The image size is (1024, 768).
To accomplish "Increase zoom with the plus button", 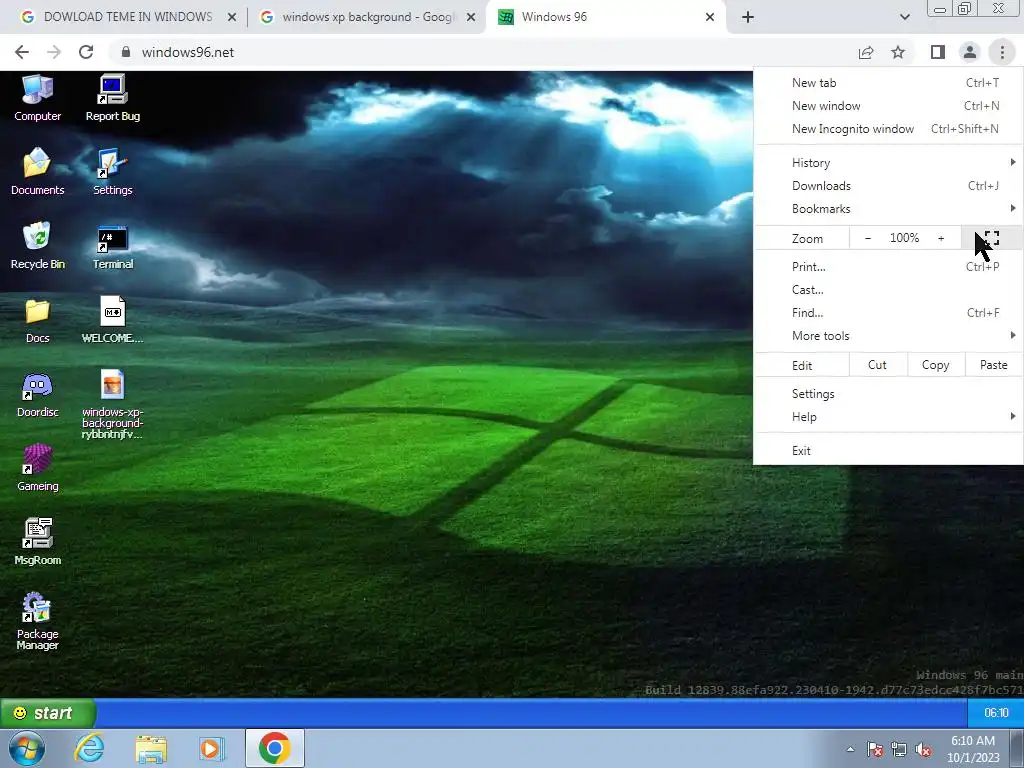I will point(941,238).
